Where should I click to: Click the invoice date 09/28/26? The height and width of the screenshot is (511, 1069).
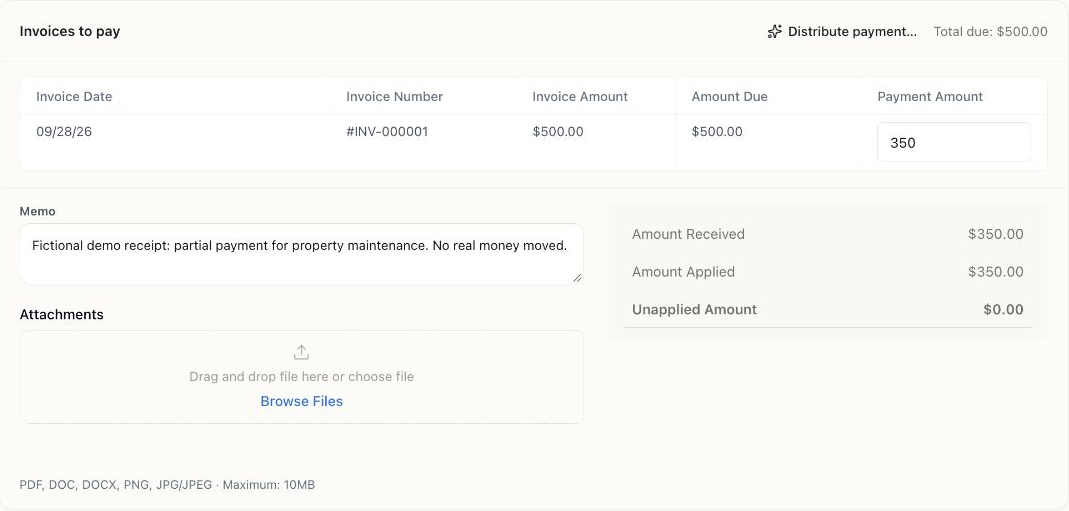pos(64,131)
